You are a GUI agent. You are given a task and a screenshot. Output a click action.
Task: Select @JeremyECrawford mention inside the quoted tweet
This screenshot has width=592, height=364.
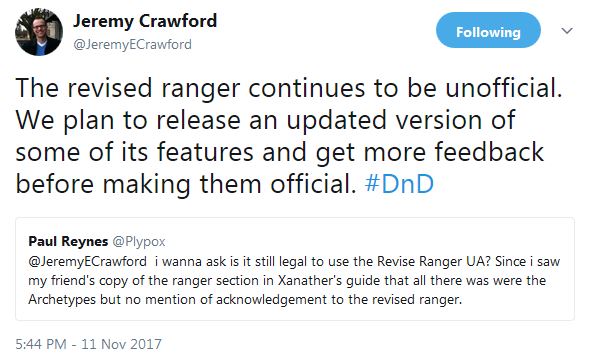[x=88, y=261]
